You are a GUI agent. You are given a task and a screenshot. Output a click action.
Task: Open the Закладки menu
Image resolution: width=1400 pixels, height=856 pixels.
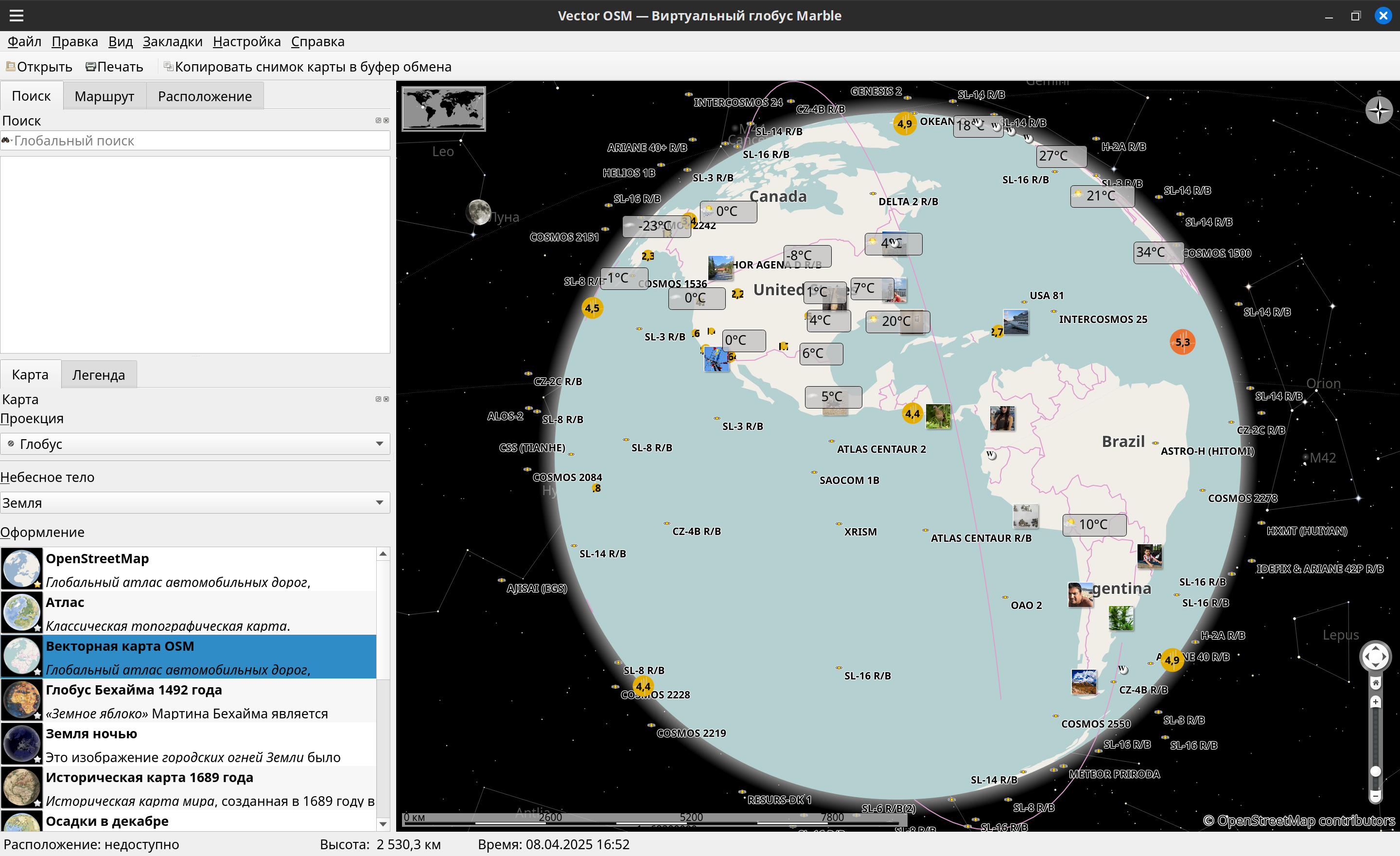click(172, 41)
